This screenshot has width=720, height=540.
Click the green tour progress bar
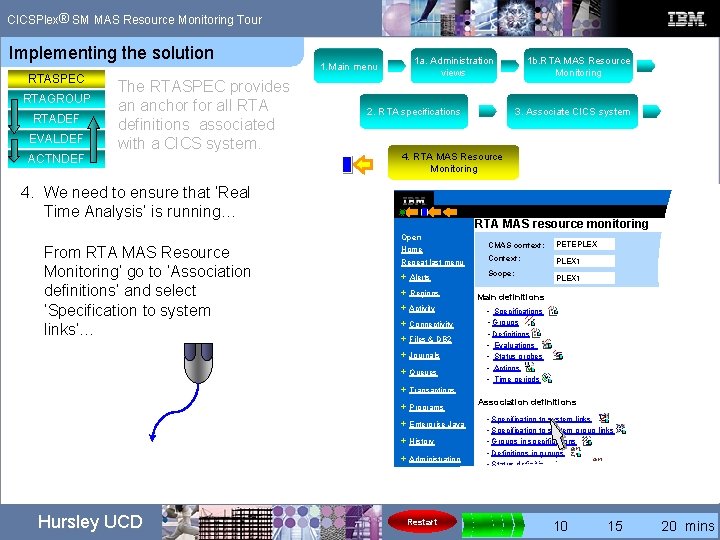click(x=492, y=523)
